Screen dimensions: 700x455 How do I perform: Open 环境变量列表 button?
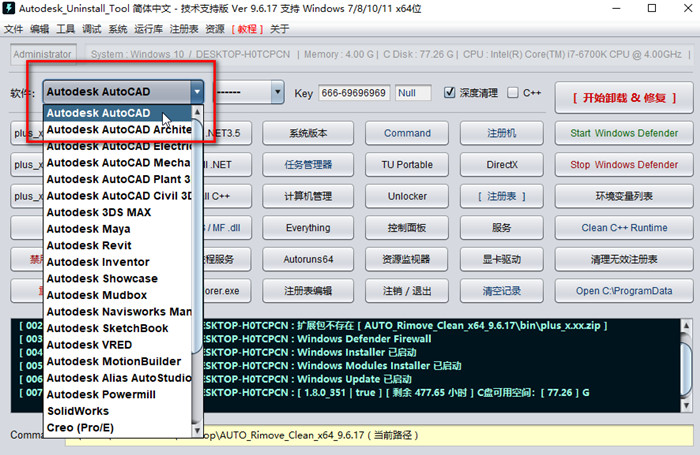tap(624, 196)
